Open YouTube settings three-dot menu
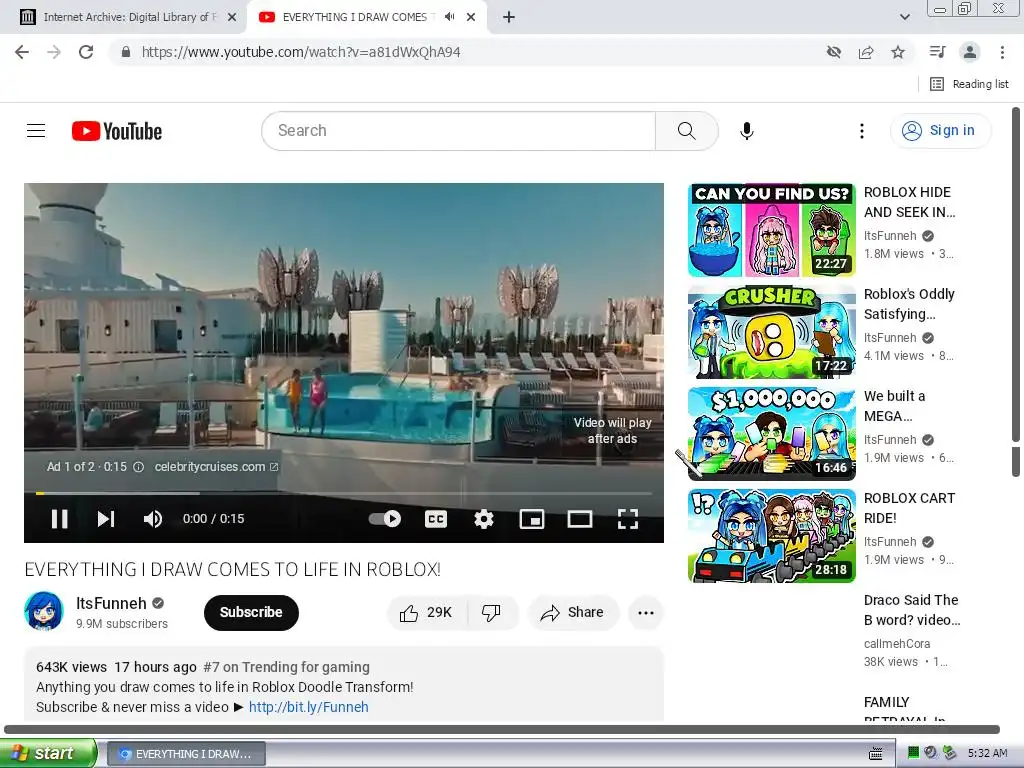This screenshot has width=1024, height=768. pyautogui.click(x=861, y=131)
